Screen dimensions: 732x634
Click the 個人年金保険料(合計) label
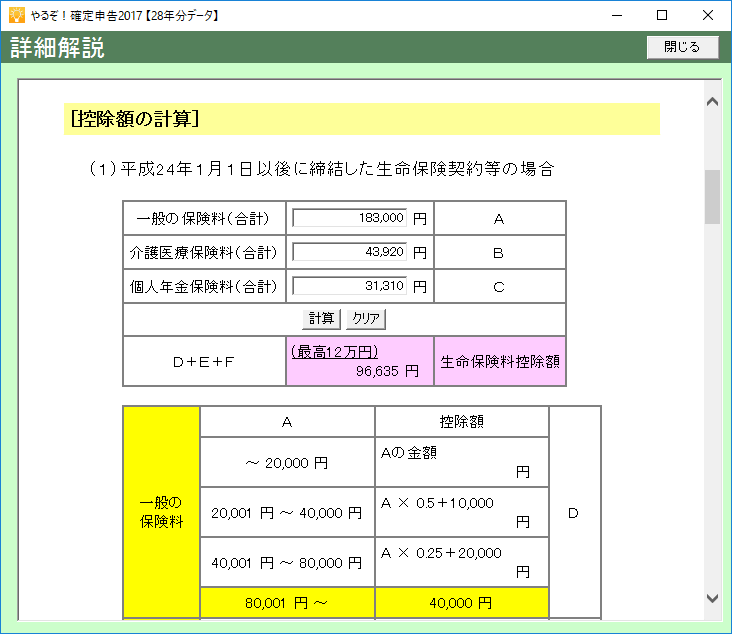[203, 286]
